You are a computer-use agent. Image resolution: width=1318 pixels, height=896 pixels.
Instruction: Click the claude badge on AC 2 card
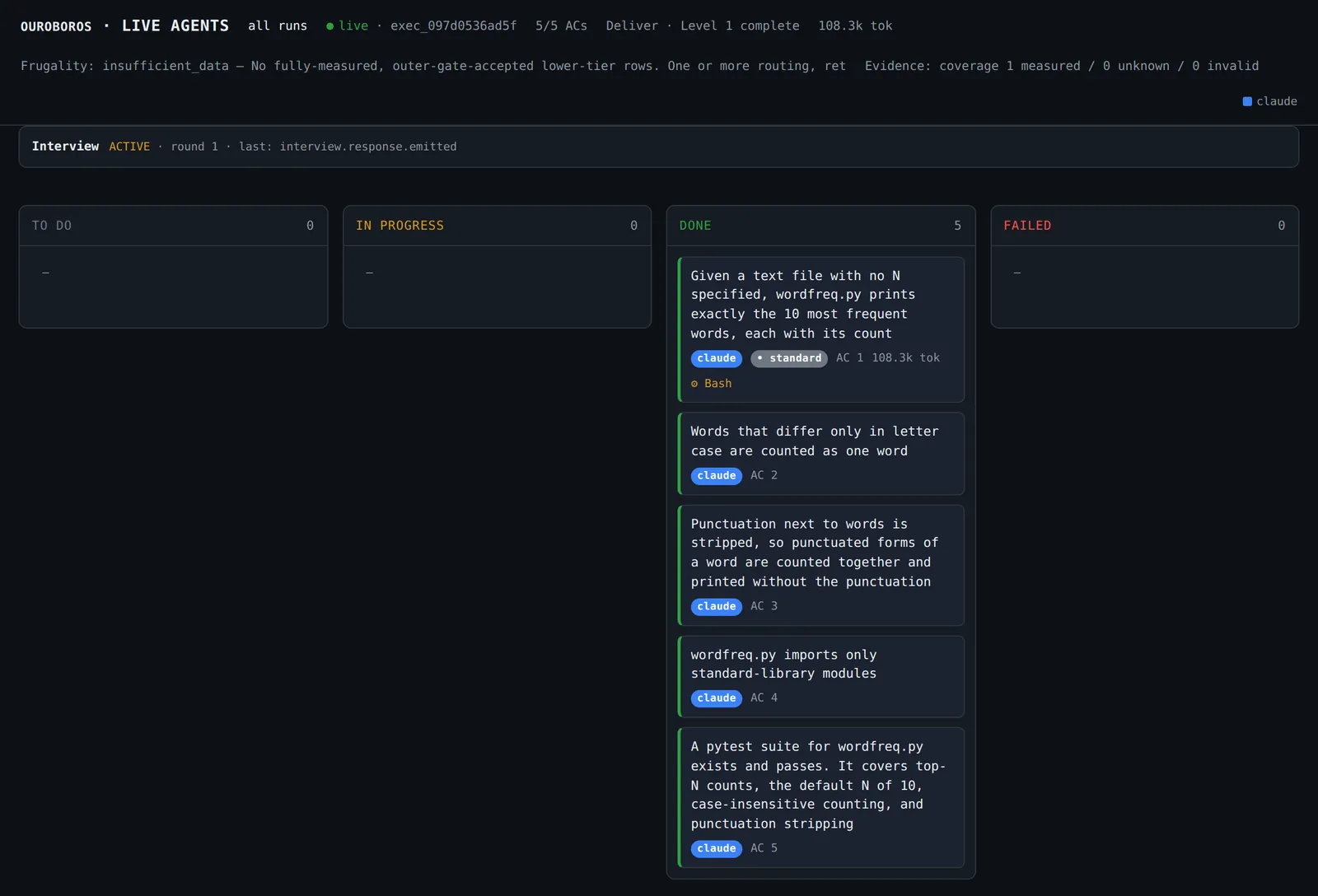717,476
